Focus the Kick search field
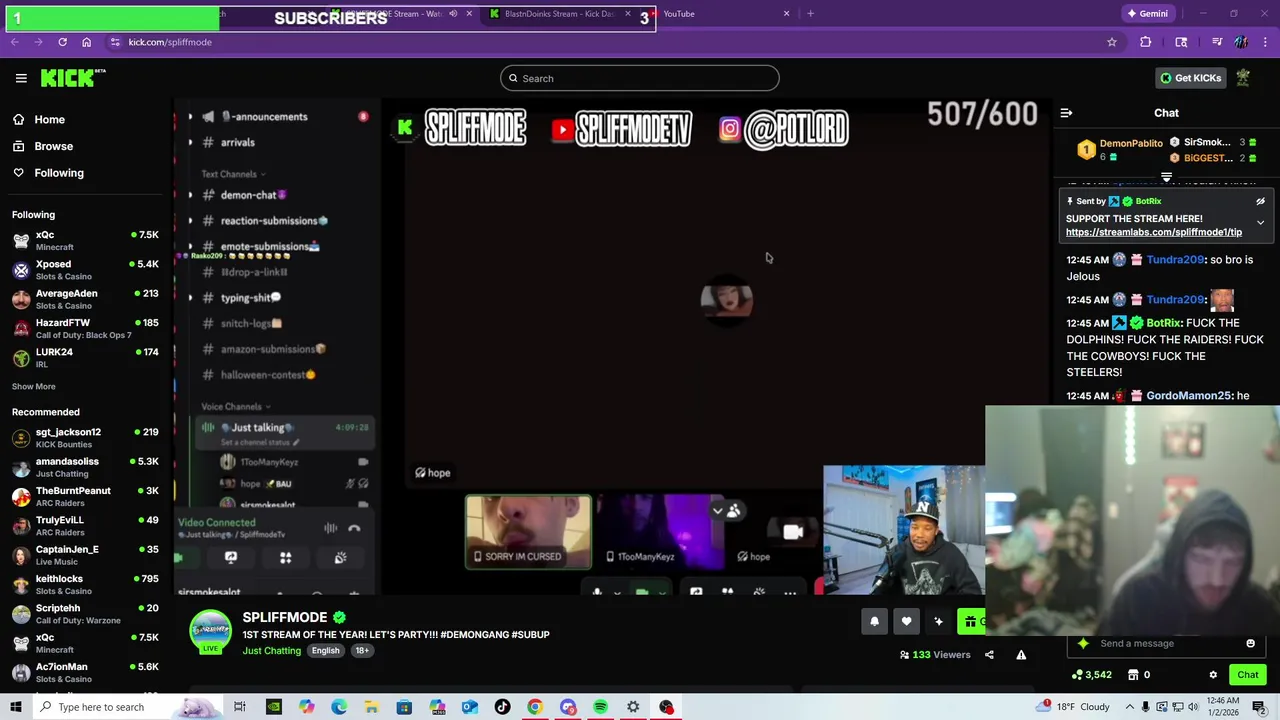The height and width of the screenshot is (720, 1280). point(640,78)
